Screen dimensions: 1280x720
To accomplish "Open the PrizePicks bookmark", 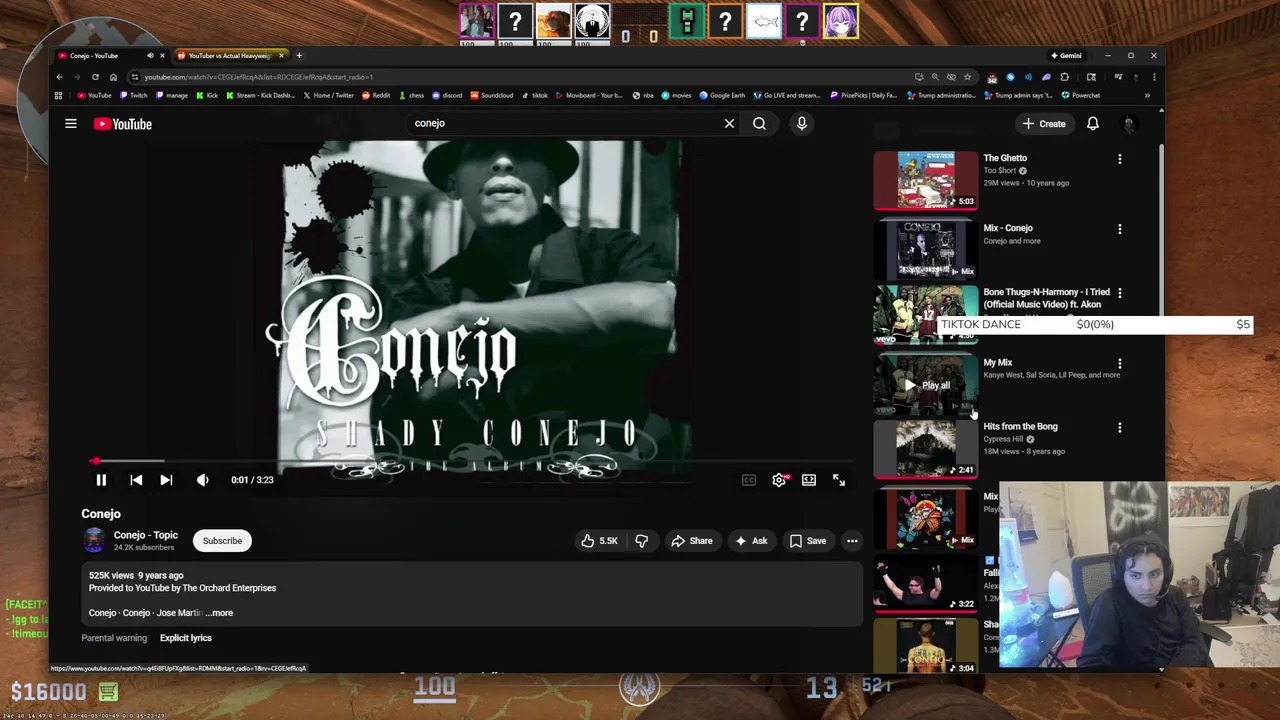I will tap(864, 96).
